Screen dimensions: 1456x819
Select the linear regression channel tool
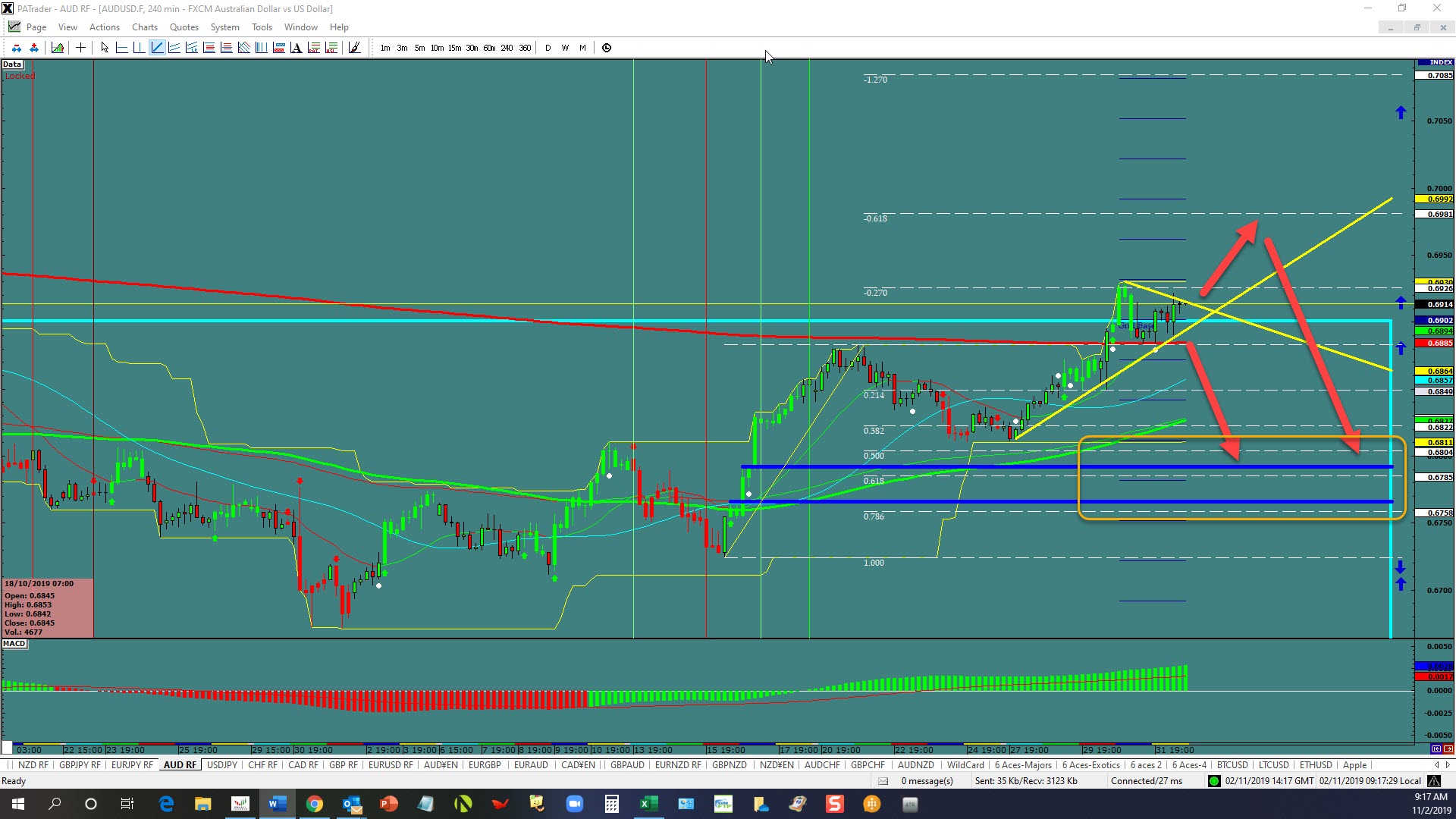[x=191, y=48]
